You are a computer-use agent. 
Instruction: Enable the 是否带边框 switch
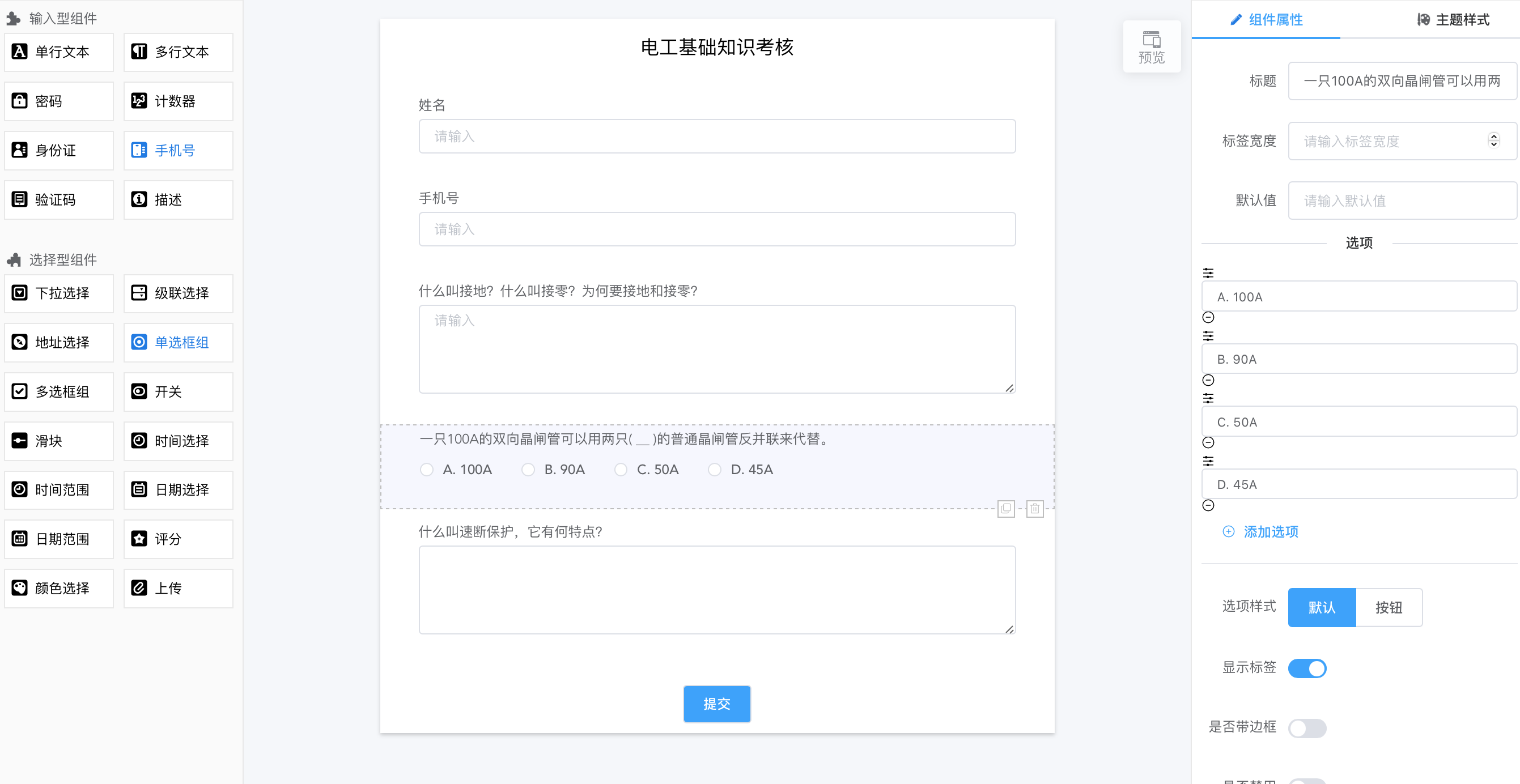tap(1306, 727)
